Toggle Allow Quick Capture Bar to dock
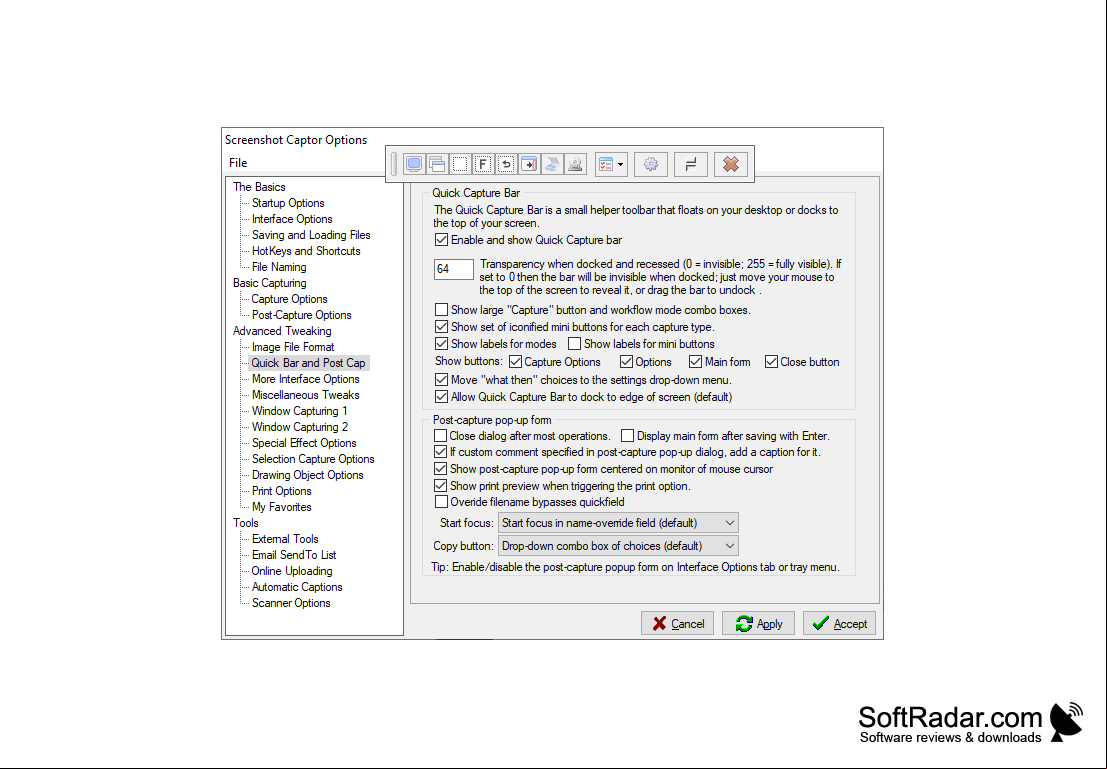 (441, 397)
